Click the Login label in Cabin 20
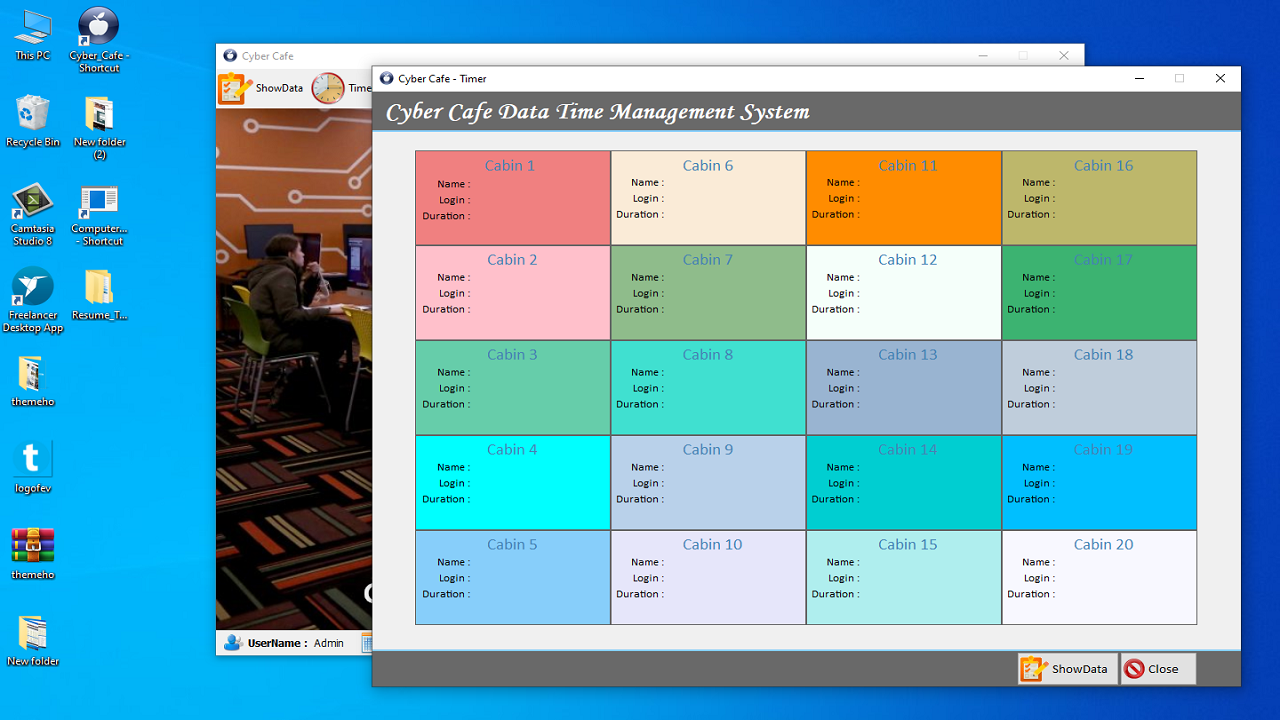This screenshot has width=1280, height=720. (x=1039, y=579)
